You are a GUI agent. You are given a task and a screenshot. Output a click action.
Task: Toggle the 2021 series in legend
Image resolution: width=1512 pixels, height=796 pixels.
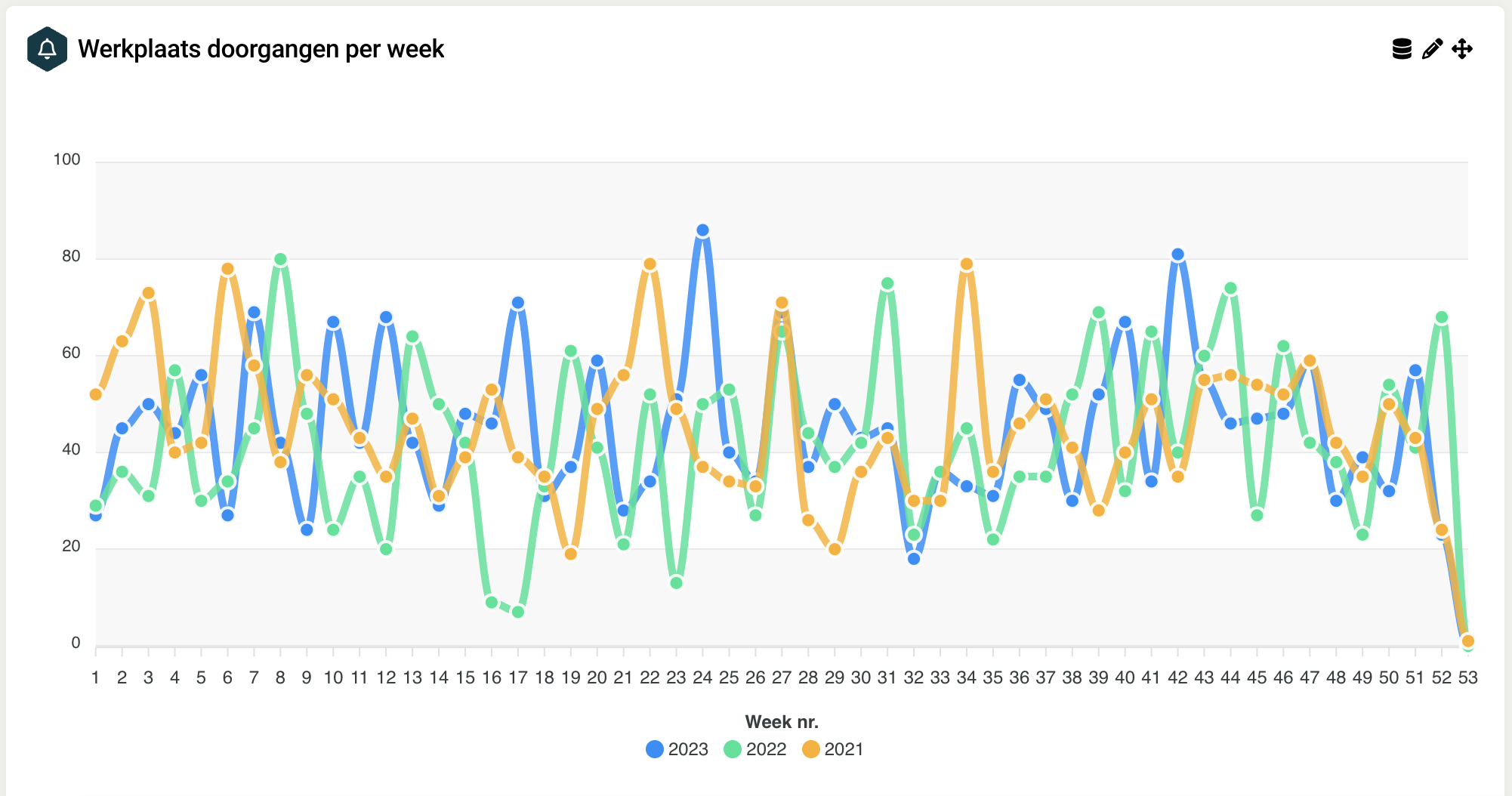pos(843,749)
